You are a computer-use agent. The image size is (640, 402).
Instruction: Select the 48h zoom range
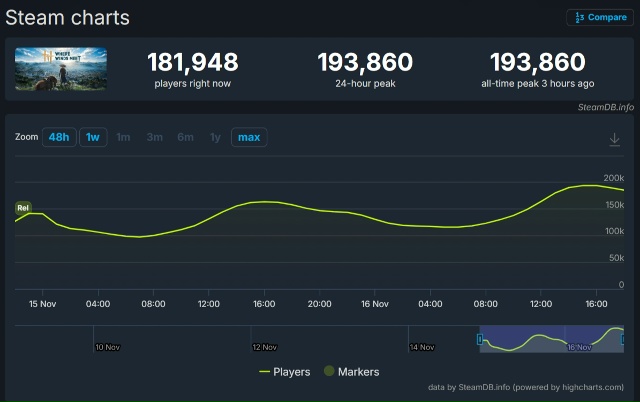point(59,137)
